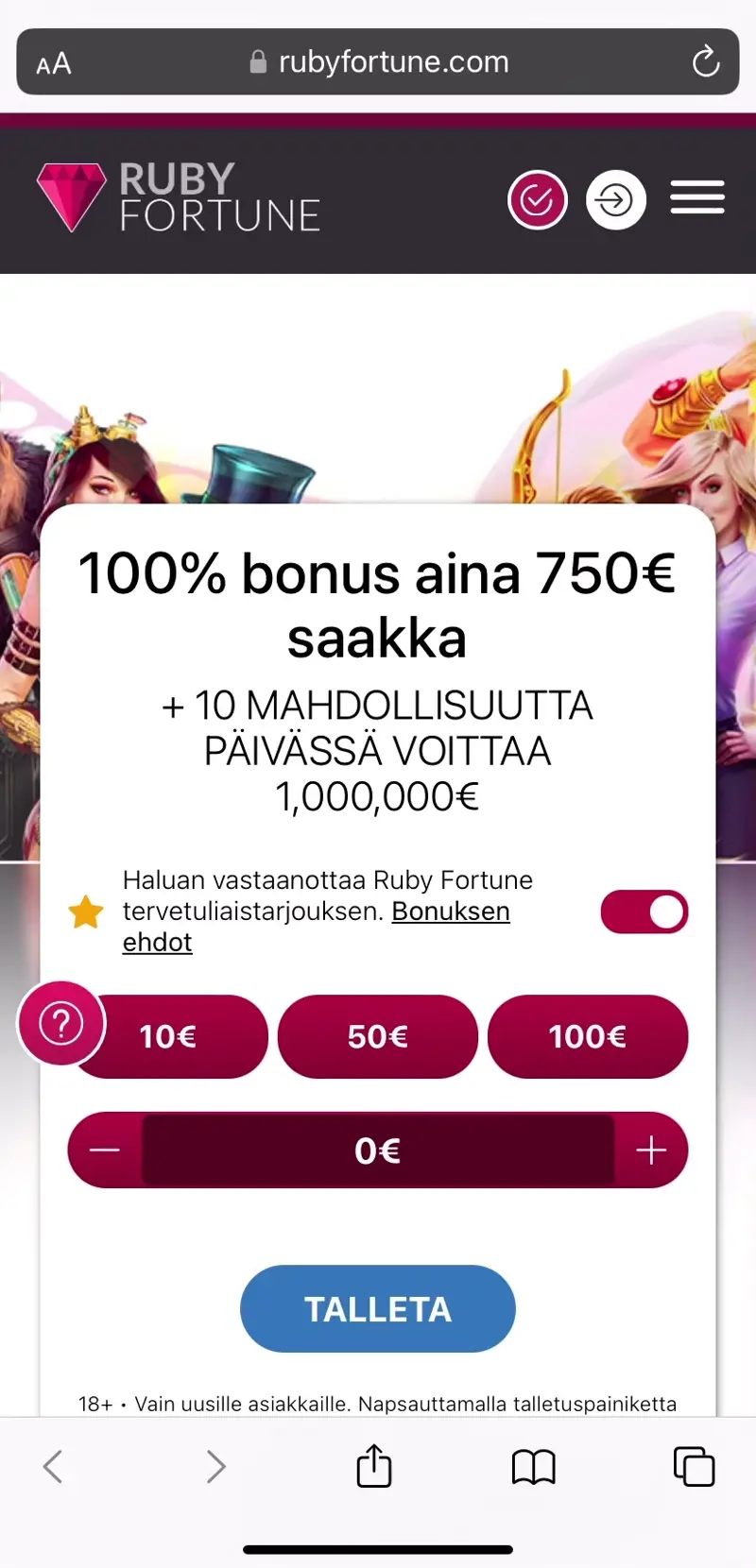Tap the Safari share icon
Image resolution: width=756 pixels, height=1568 pixels.
374,1466
